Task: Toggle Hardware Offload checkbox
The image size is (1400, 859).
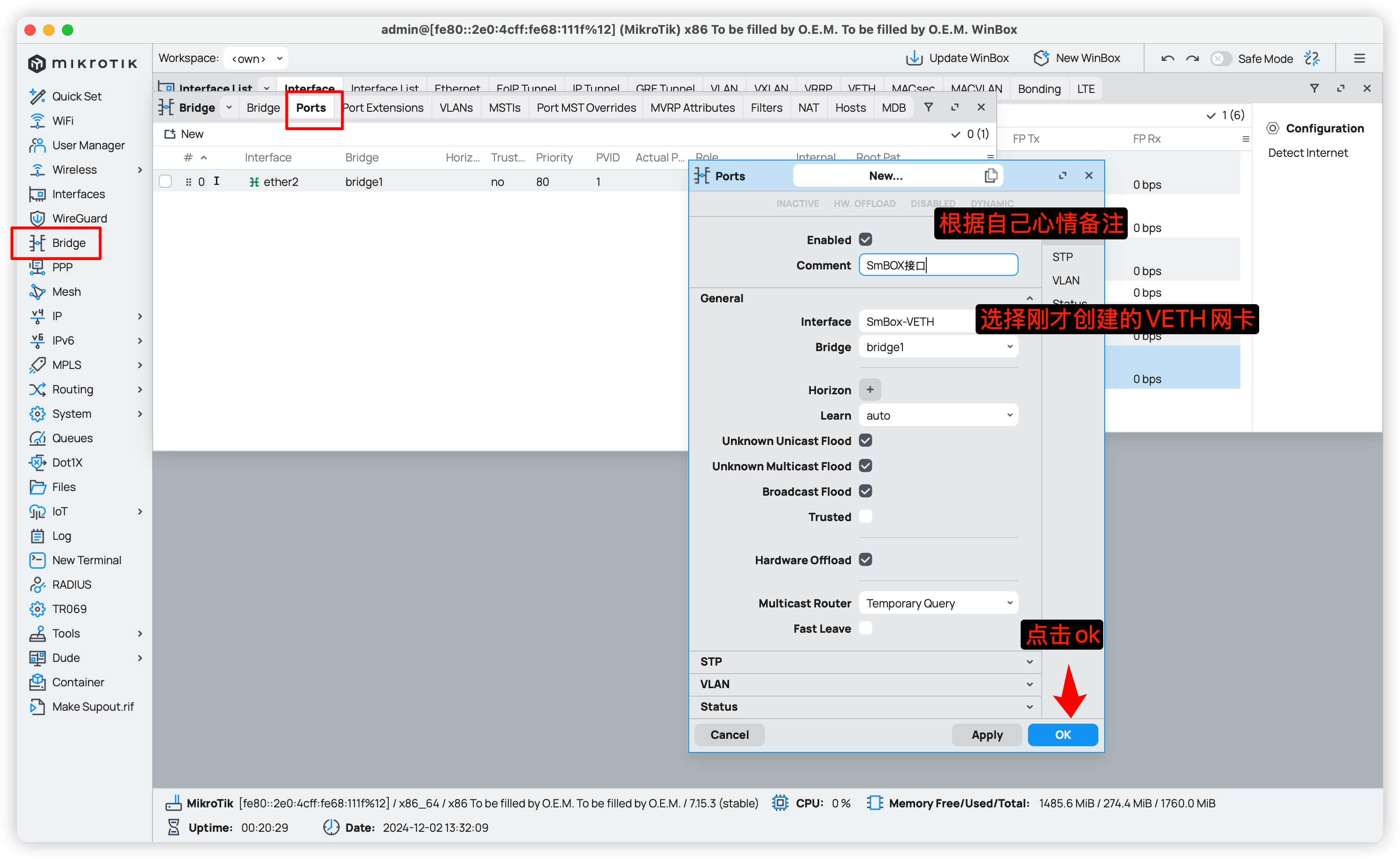Action: (x=865, y=560)
